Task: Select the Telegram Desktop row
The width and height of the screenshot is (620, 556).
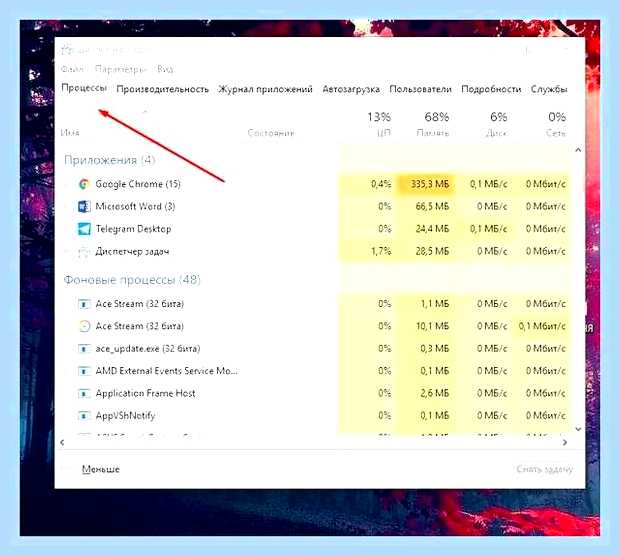Action: [x=315, y=229]
